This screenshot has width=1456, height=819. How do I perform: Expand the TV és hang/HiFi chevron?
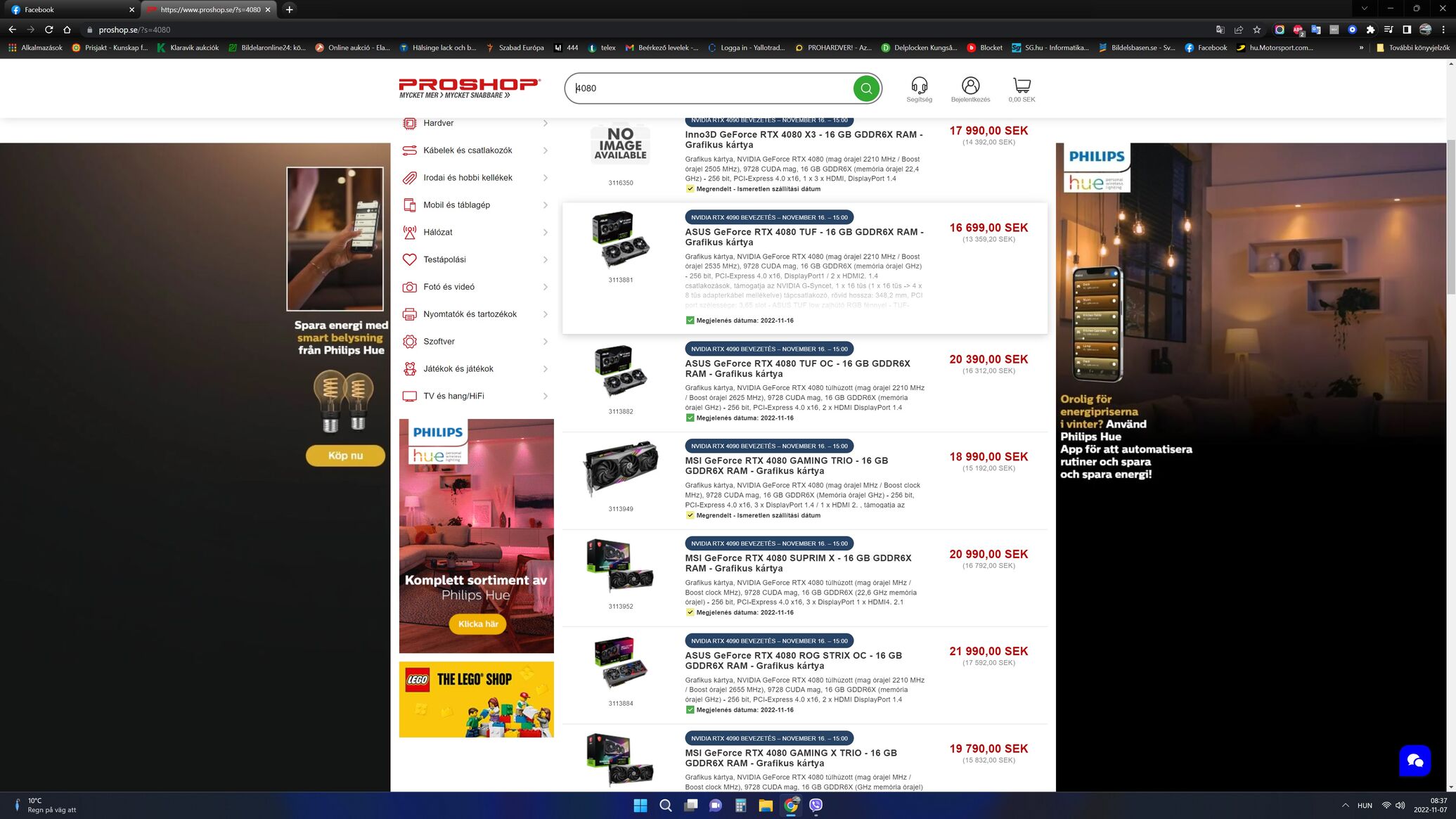click(546, 396)
